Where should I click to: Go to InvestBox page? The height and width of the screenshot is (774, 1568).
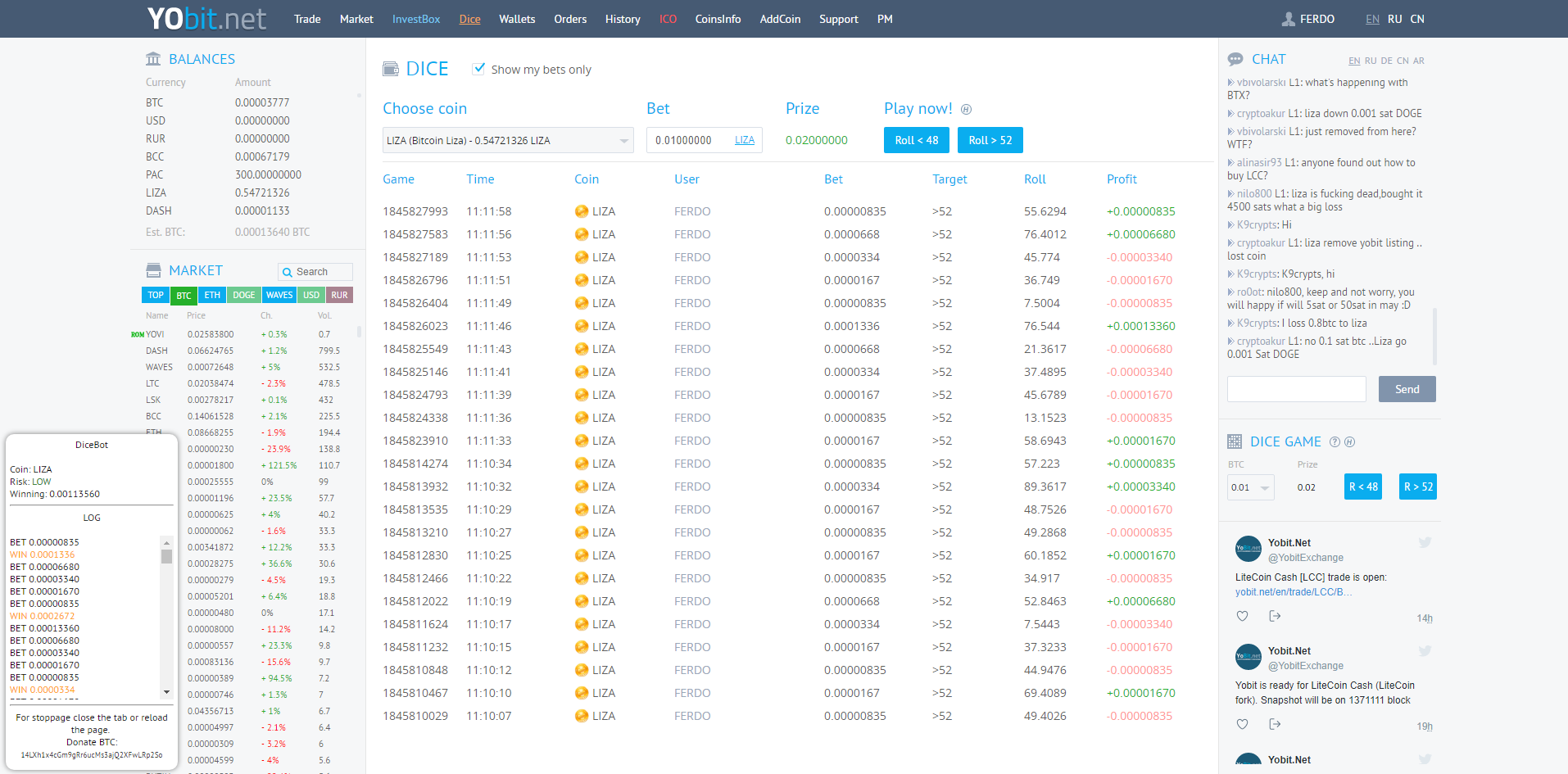(x=416, y=19)
